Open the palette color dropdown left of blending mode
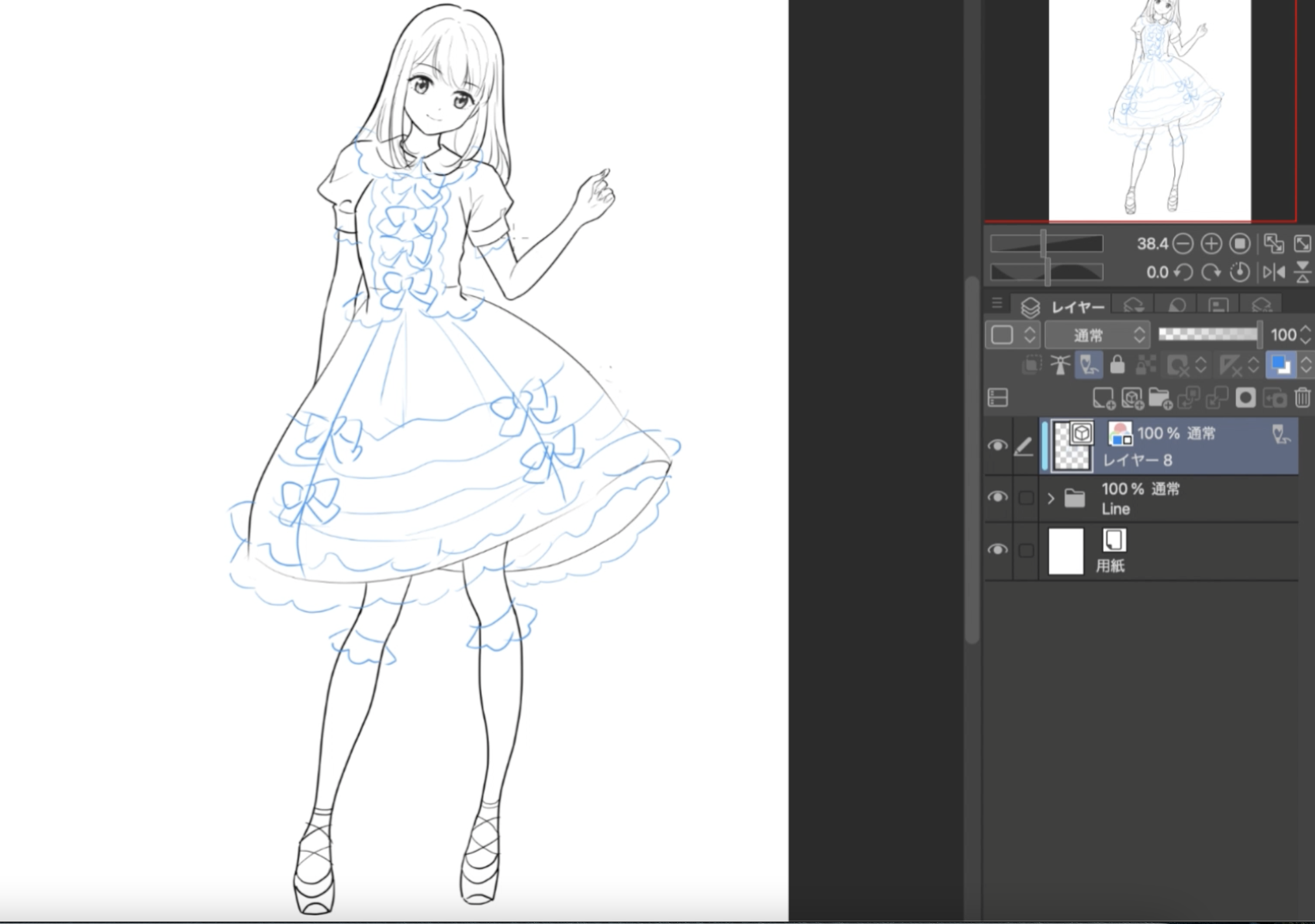The image size is (1315, 924). [1012, 335]
